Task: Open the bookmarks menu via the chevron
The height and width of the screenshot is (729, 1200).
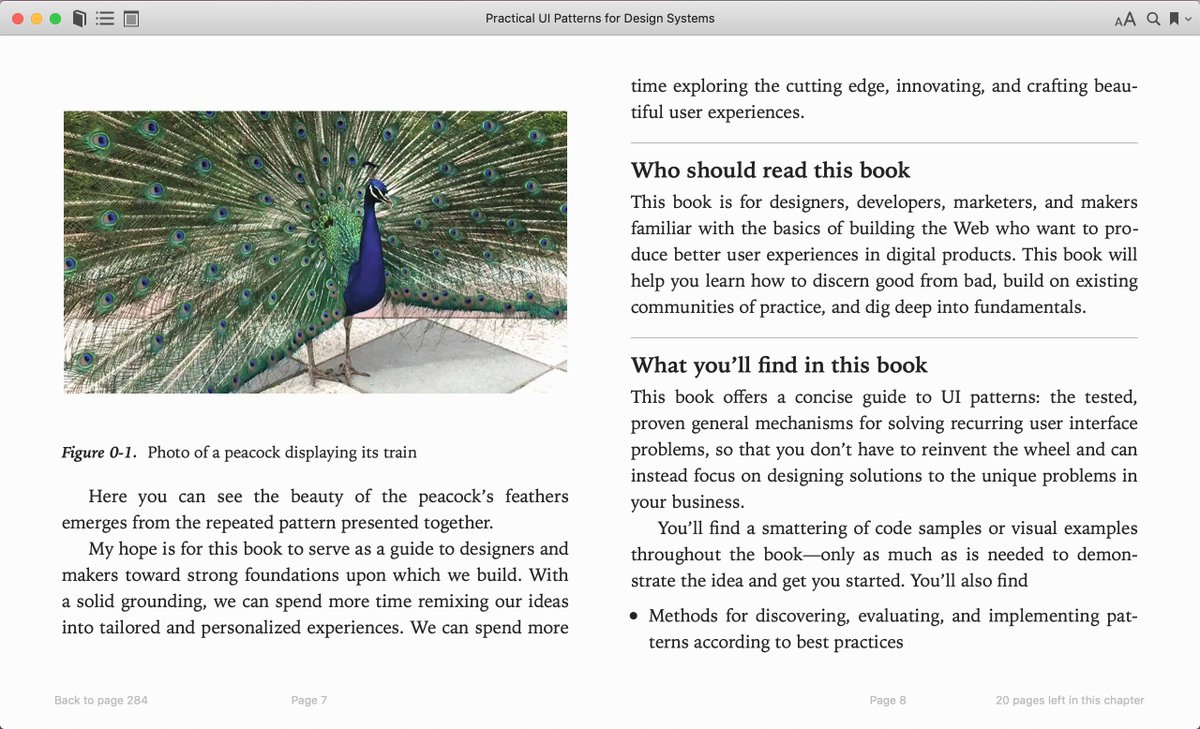Action: tap(1186, 19)
